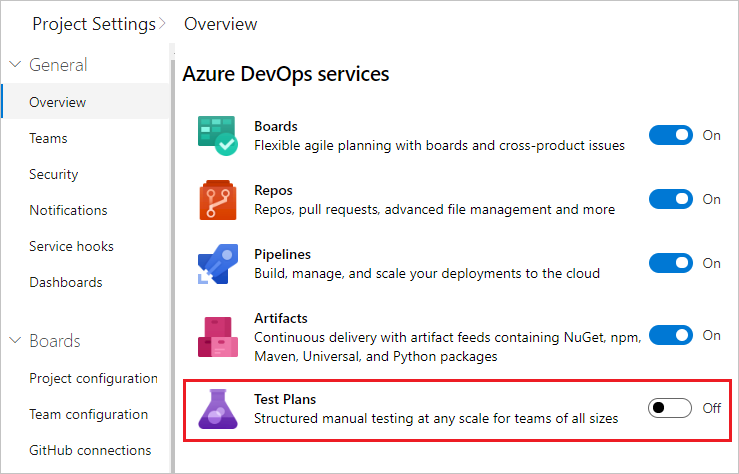Click the General section header text
This screenshot has width=739, height=474.
pyautogui.click(x=58, y=65)
